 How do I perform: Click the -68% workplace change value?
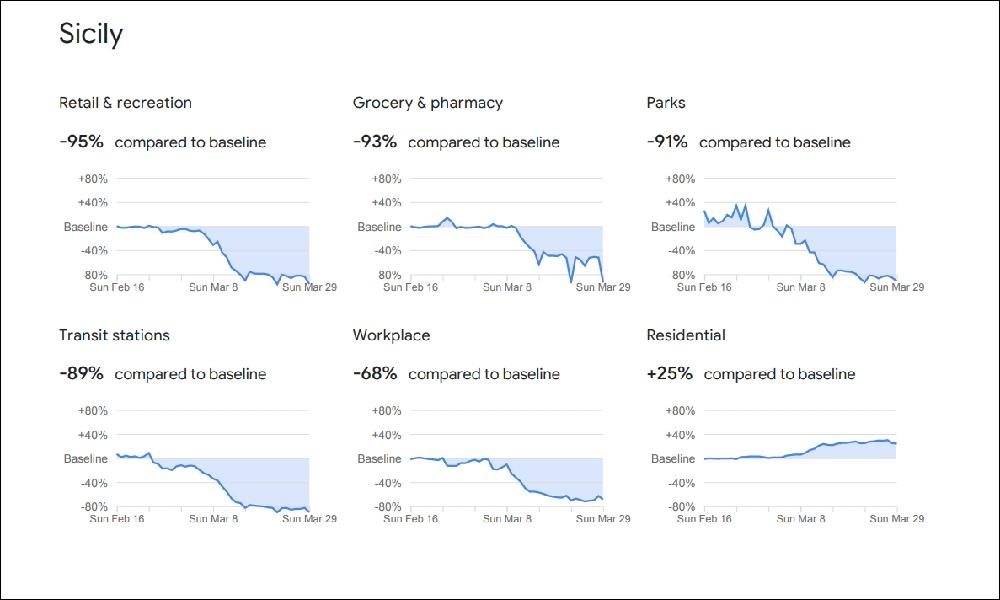pos(375,374)
